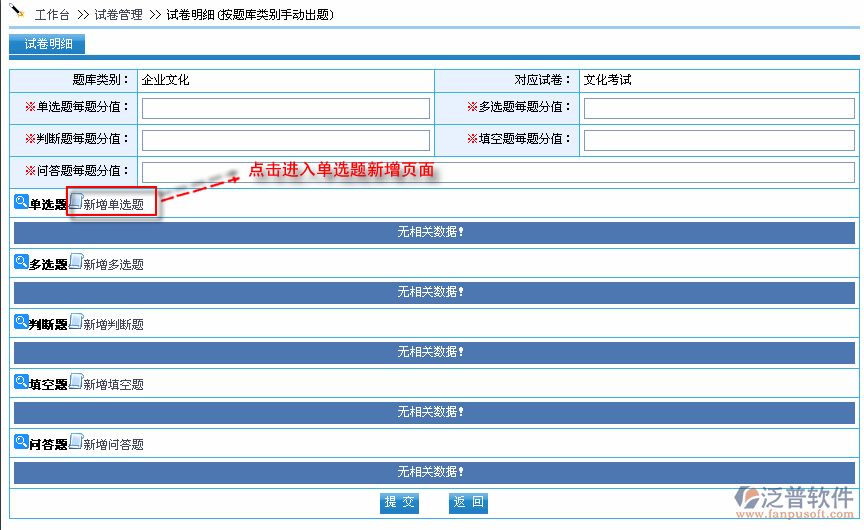Focus the 填空题每题分值 input field
The height and width of the screenshot is (530, 864).
[x=719, y=140]
